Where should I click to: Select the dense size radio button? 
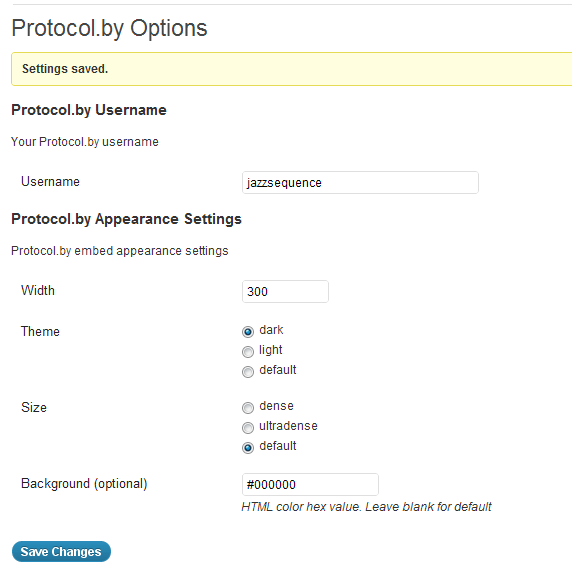click(x=248, y=408)
